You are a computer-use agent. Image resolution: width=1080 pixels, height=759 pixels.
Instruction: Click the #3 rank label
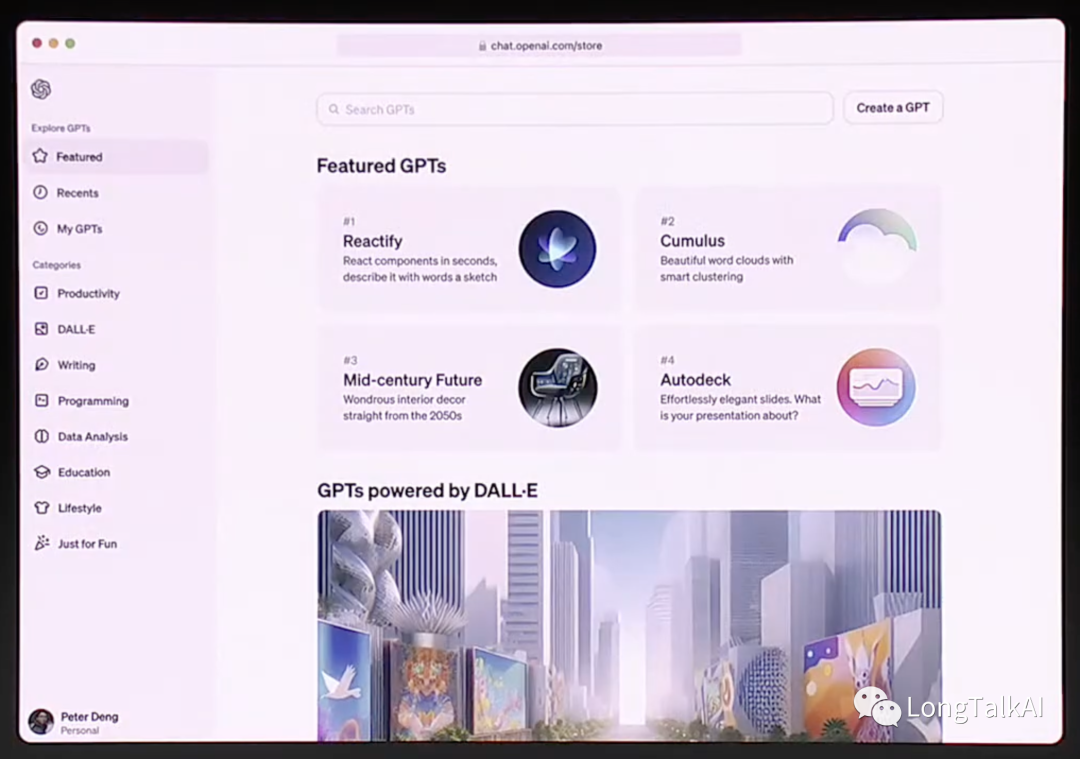(351, 360)
